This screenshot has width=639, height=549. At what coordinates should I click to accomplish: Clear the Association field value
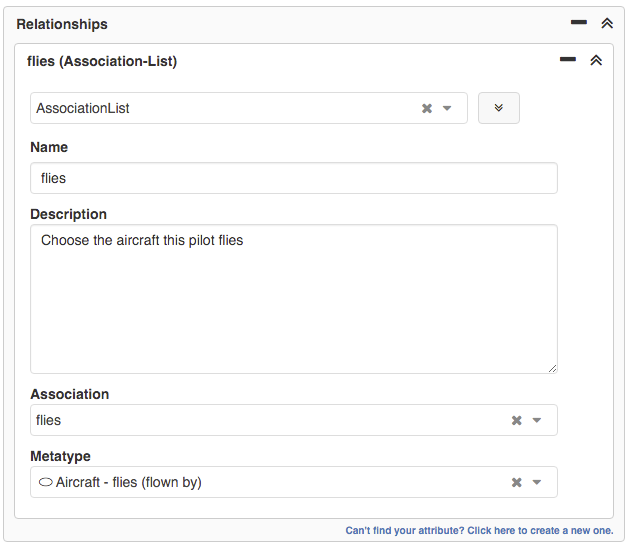[517, 420]
